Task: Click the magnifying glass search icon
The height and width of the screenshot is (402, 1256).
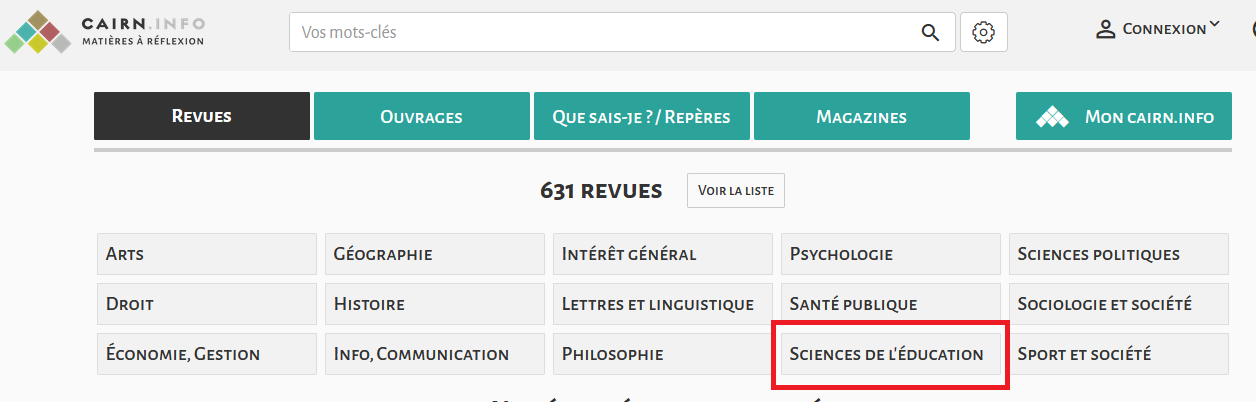Action: (930, 32)
